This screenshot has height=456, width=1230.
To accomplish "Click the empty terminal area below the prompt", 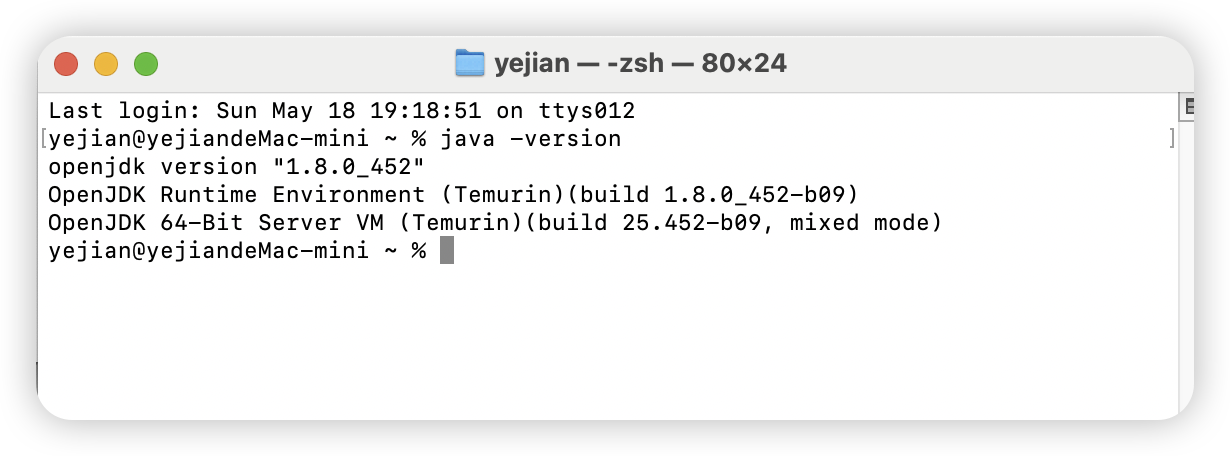I will coord(610,340).
